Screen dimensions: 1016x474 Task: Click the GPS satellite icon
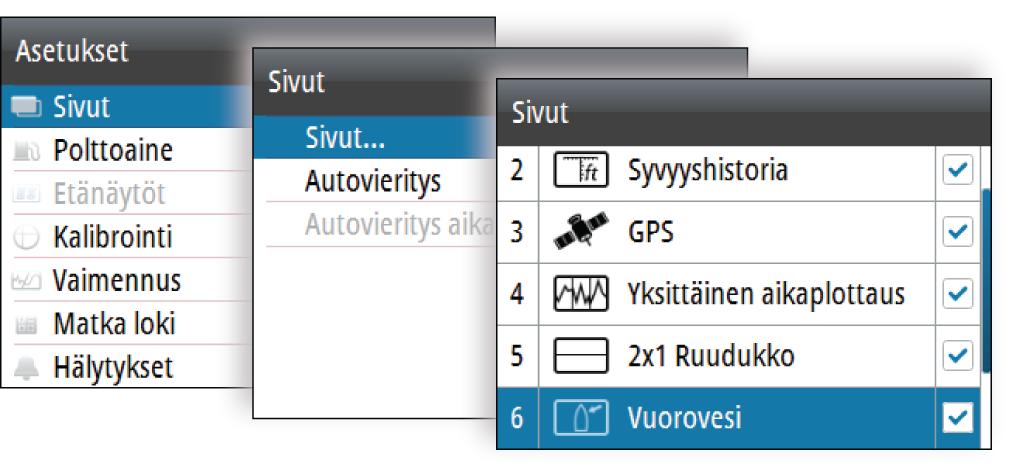pos(581,232)
